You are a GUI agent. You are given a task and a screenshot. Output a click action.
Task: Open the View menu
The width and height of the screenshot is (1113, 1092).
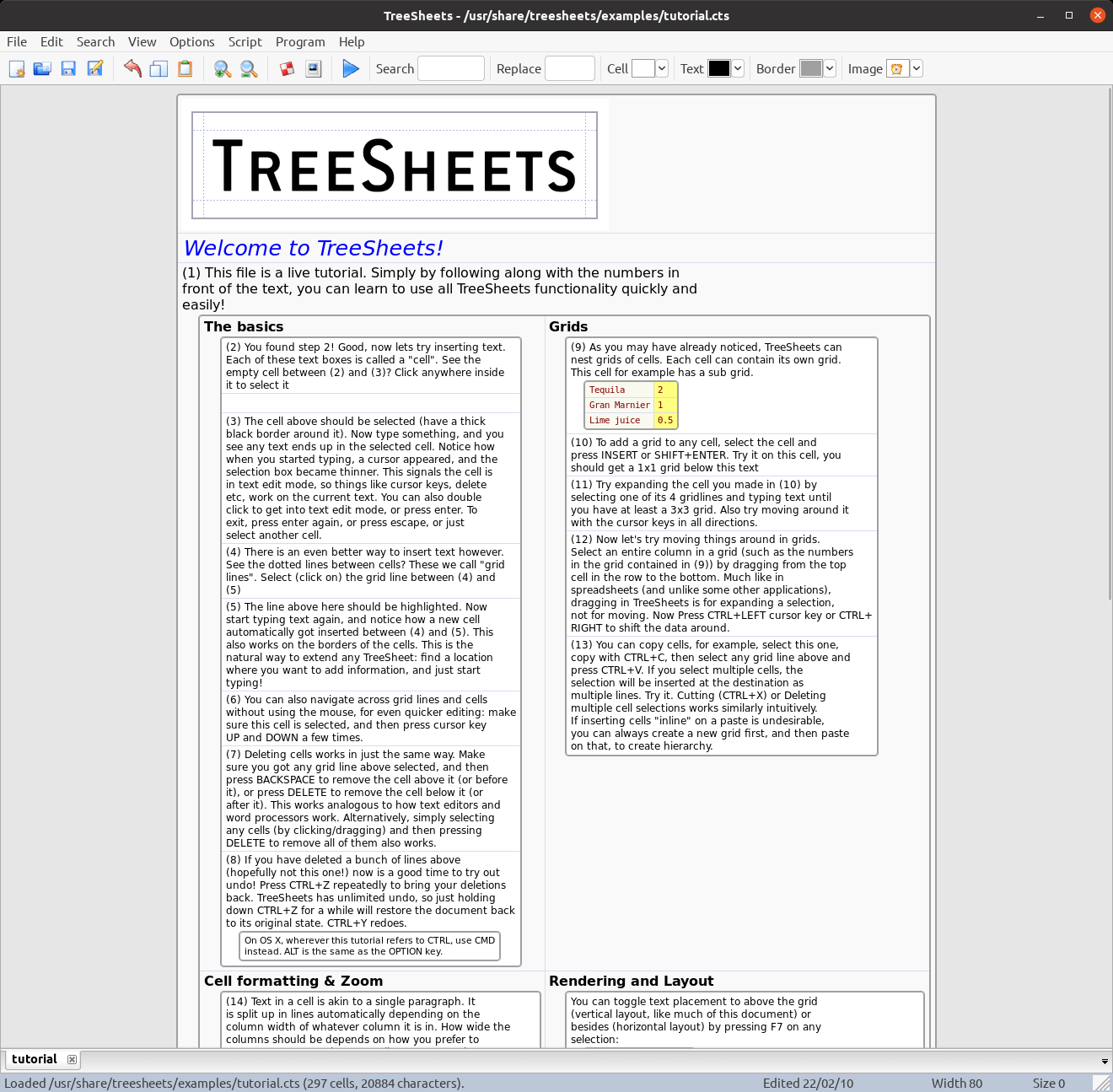(142, 41)
